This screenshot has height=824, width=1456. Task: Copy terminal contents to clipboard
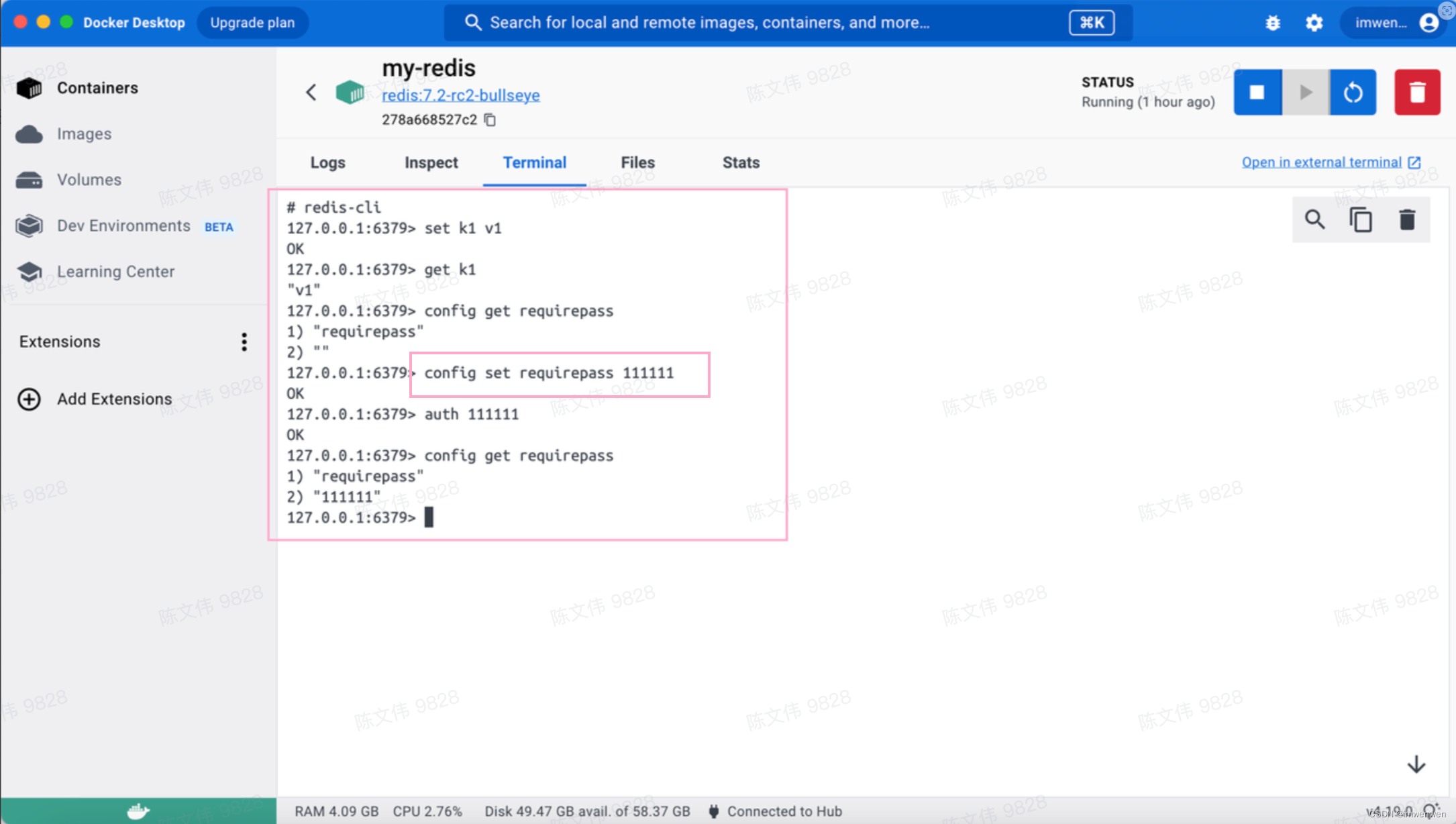tap(1361, 220)
